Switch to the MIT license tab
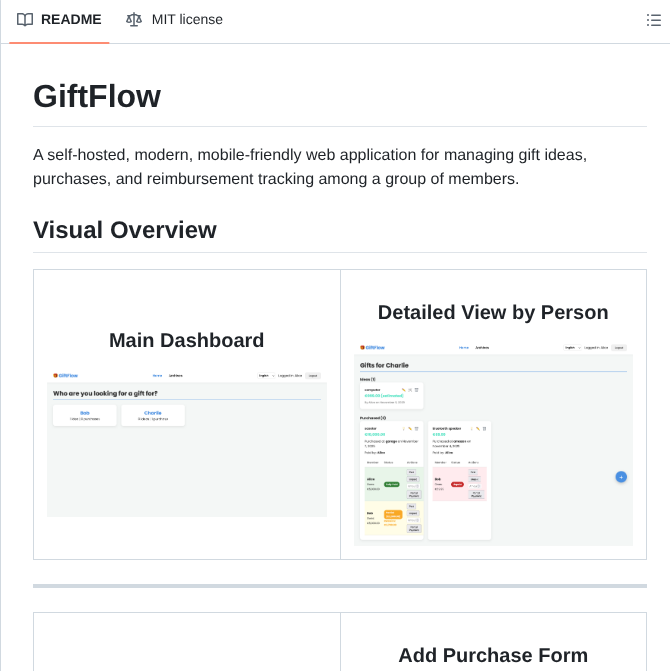This screenshot has width=670, height=671. pos(174,20)
